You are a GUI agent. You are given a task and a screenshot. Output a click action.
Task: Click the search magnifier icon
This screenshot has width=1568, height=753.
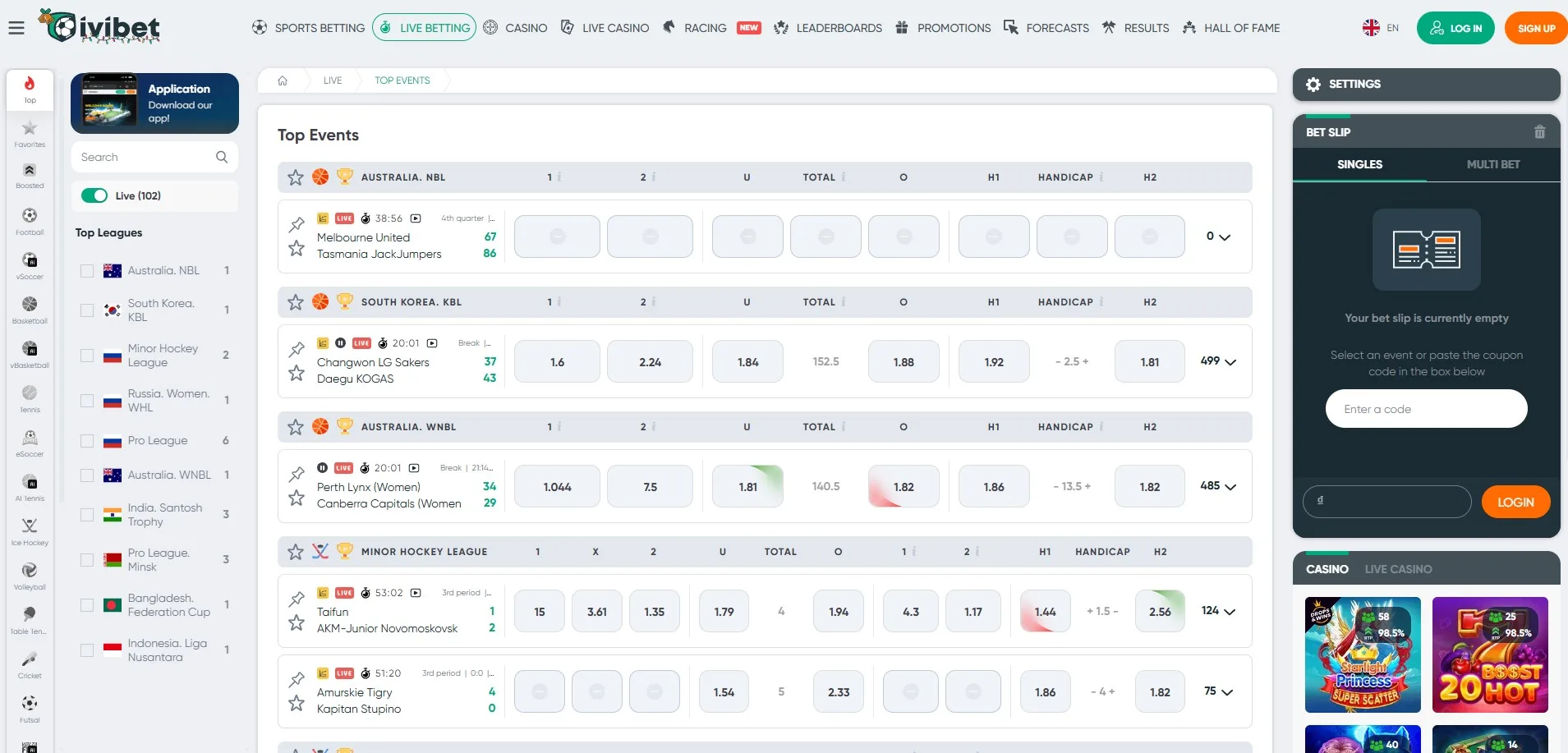[222, 157]
